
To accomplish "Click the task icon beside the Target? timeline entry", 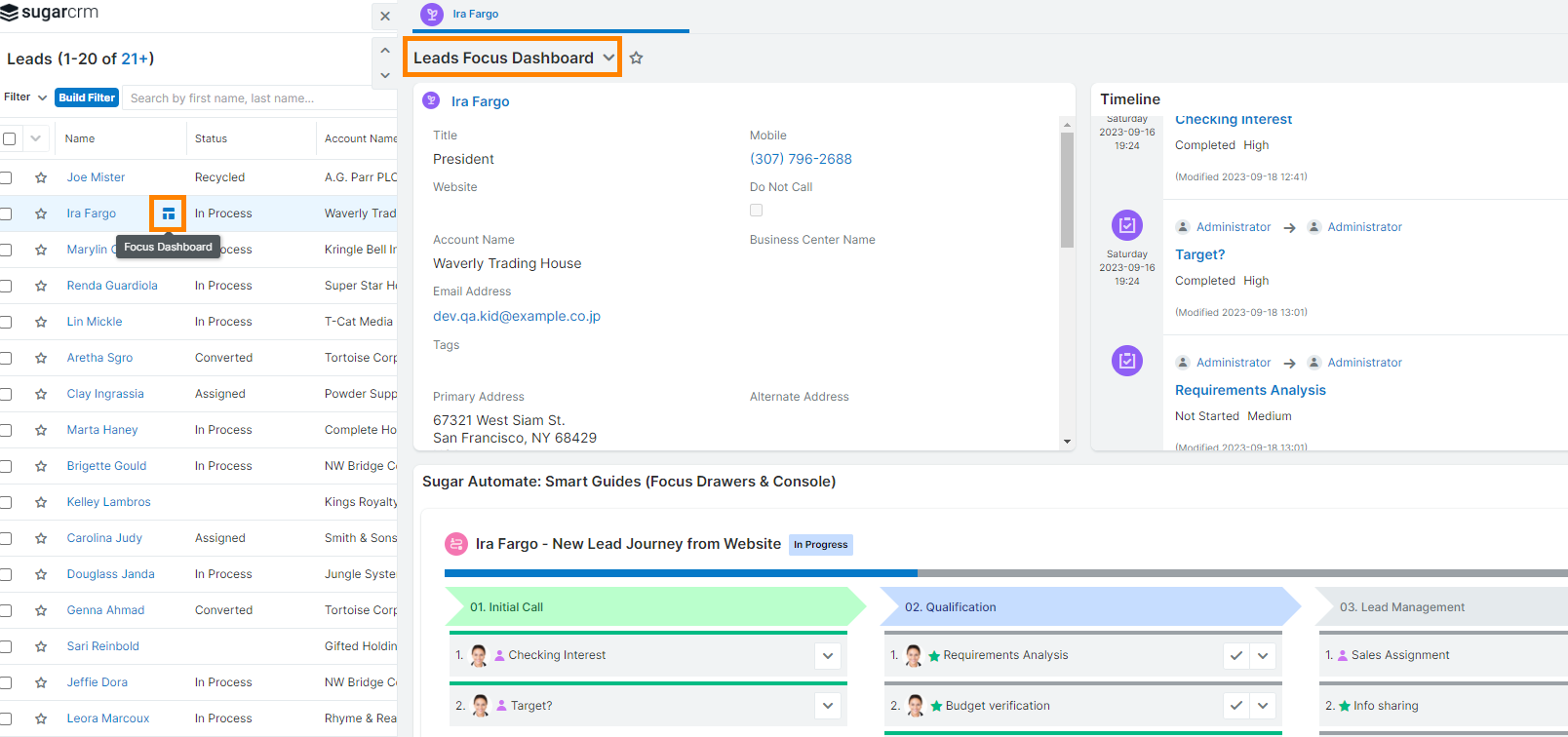I will point(1127,225).
